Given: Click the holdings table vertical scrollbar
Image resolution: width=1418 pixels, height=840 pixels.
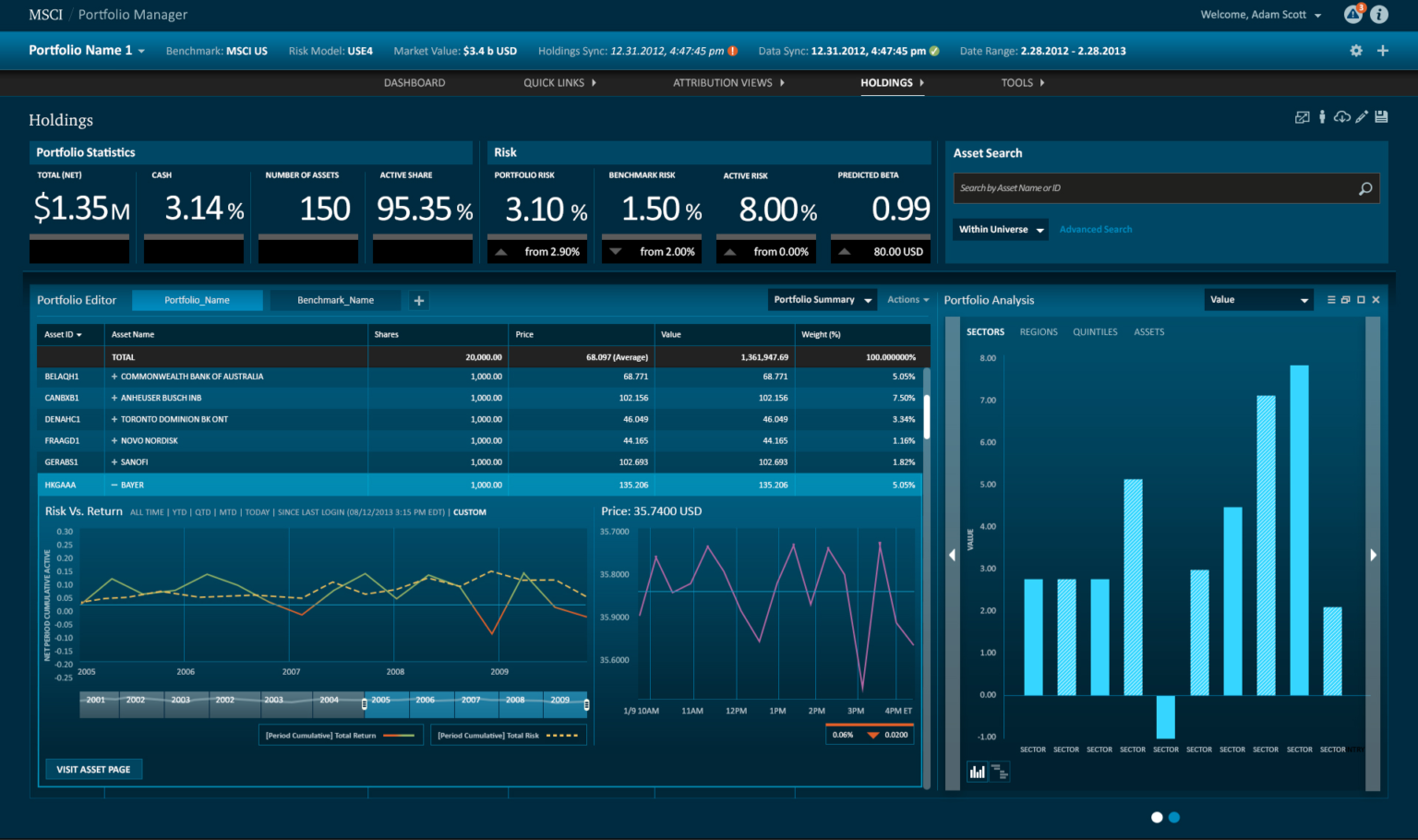Looking at the screenshot, I should point(926,416).
